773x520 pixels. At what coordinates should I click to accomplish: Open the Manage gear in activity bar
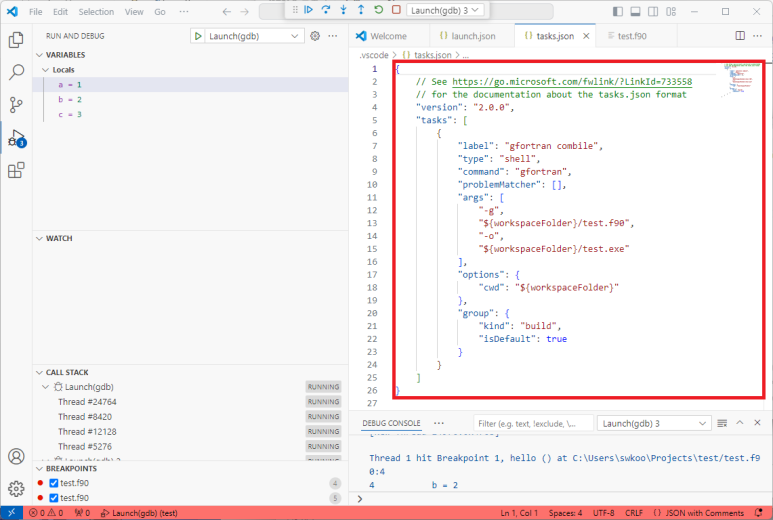16,488
